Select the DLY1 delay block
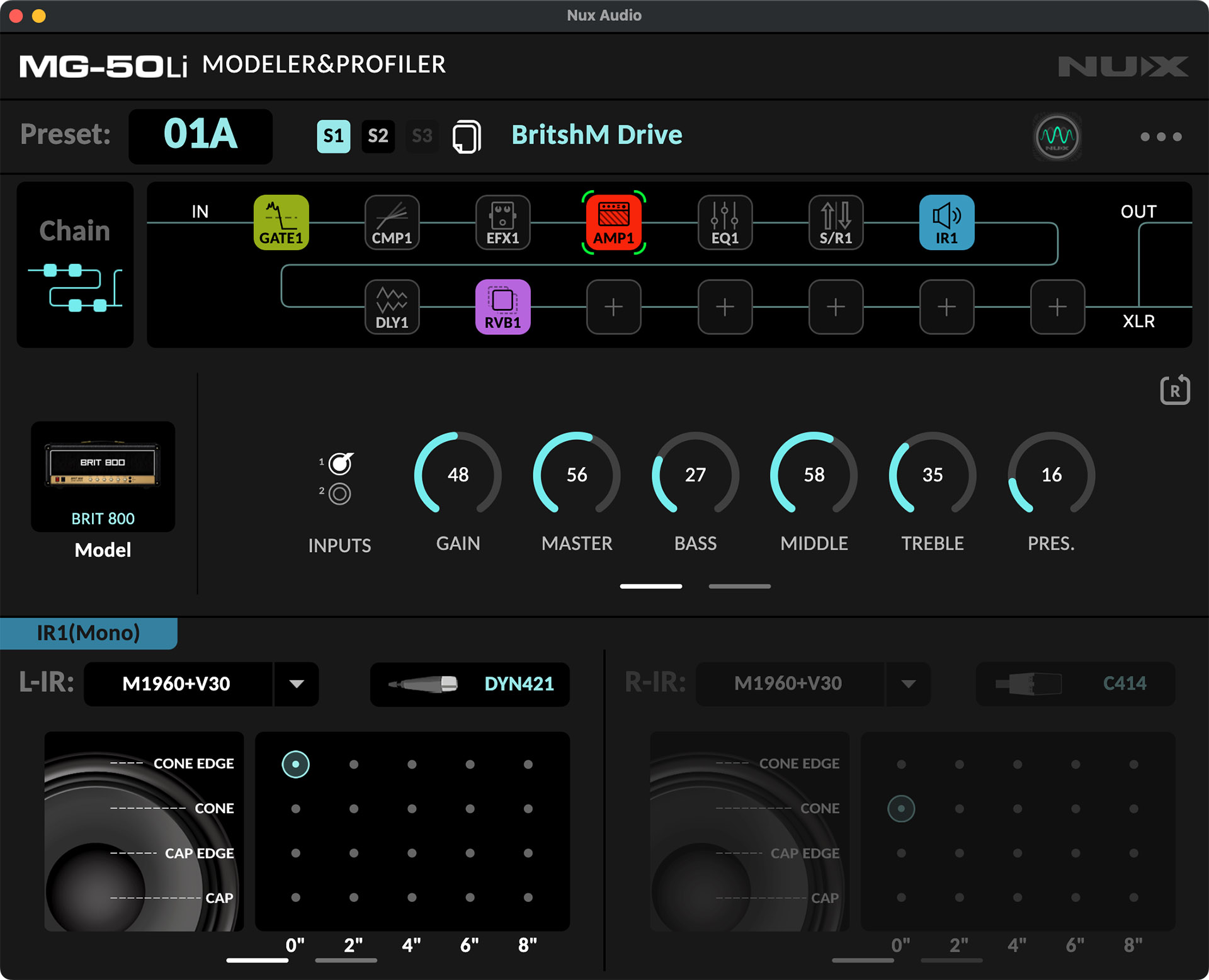Screen dimensions: 1209x980 [x=392, y=307]
